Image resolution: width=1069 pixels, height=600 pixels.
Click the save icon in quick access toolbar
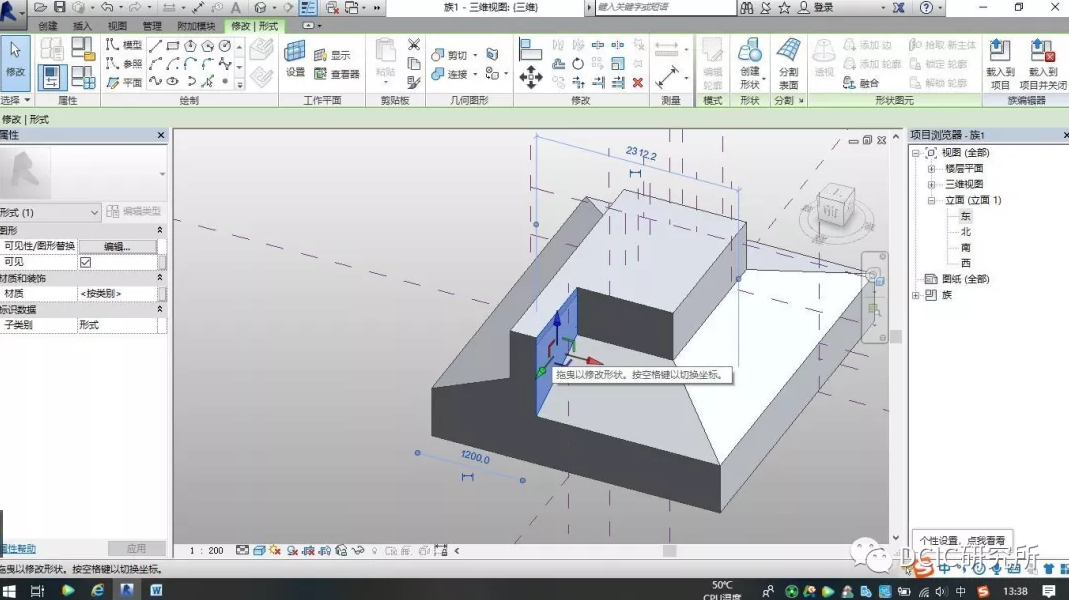(59, 8)
